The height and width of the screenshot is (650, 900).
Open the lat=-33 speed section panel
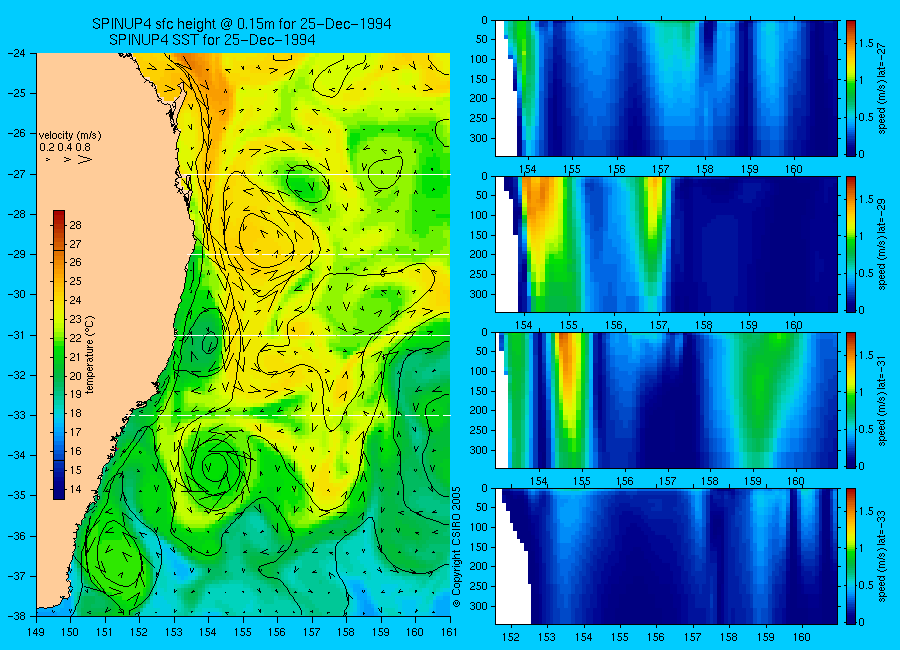[x=666, y=556]
